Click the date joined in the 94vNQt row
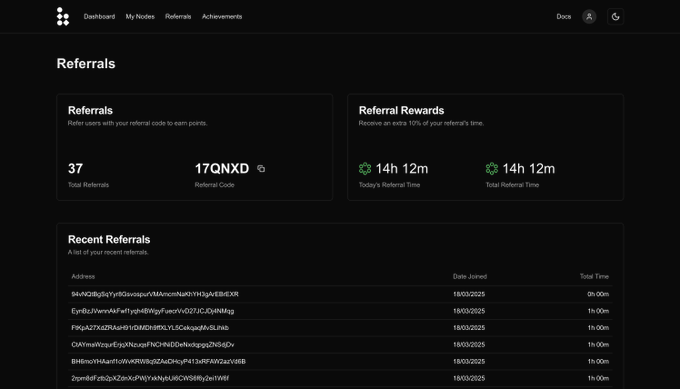Viewport: 680px width, 389px height. tap(469, 294)
